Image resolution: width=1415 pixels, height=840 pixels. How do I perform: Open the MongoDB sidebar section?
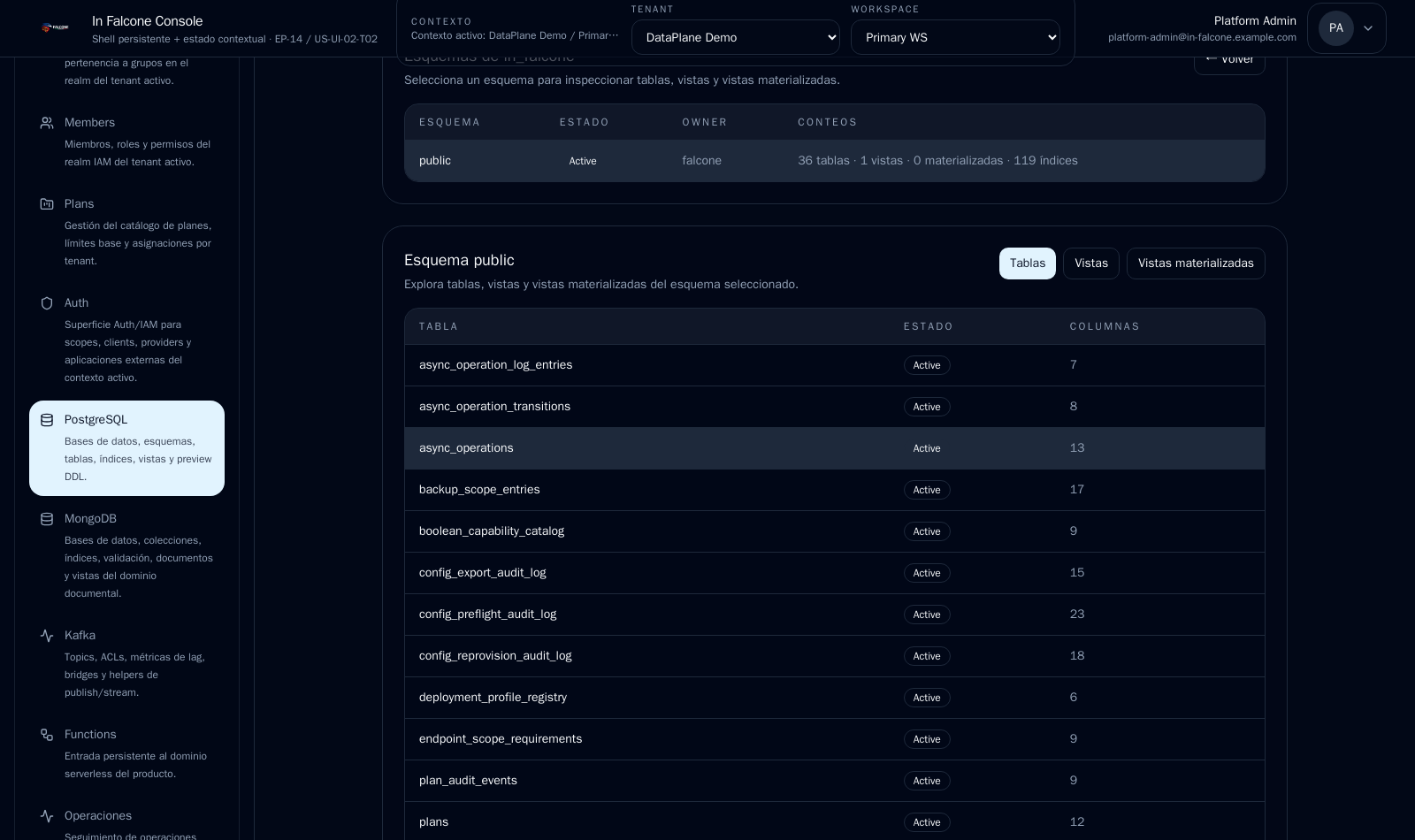click(126, 556)
